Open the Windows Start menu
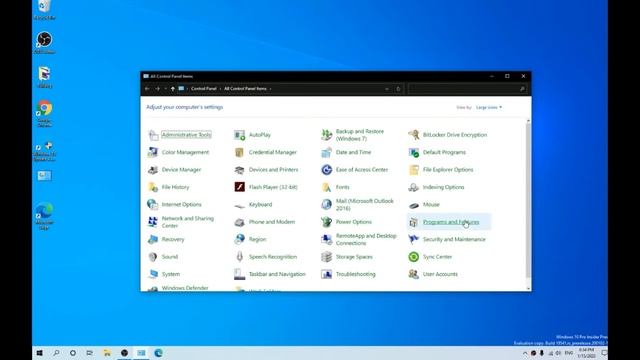 40,353
